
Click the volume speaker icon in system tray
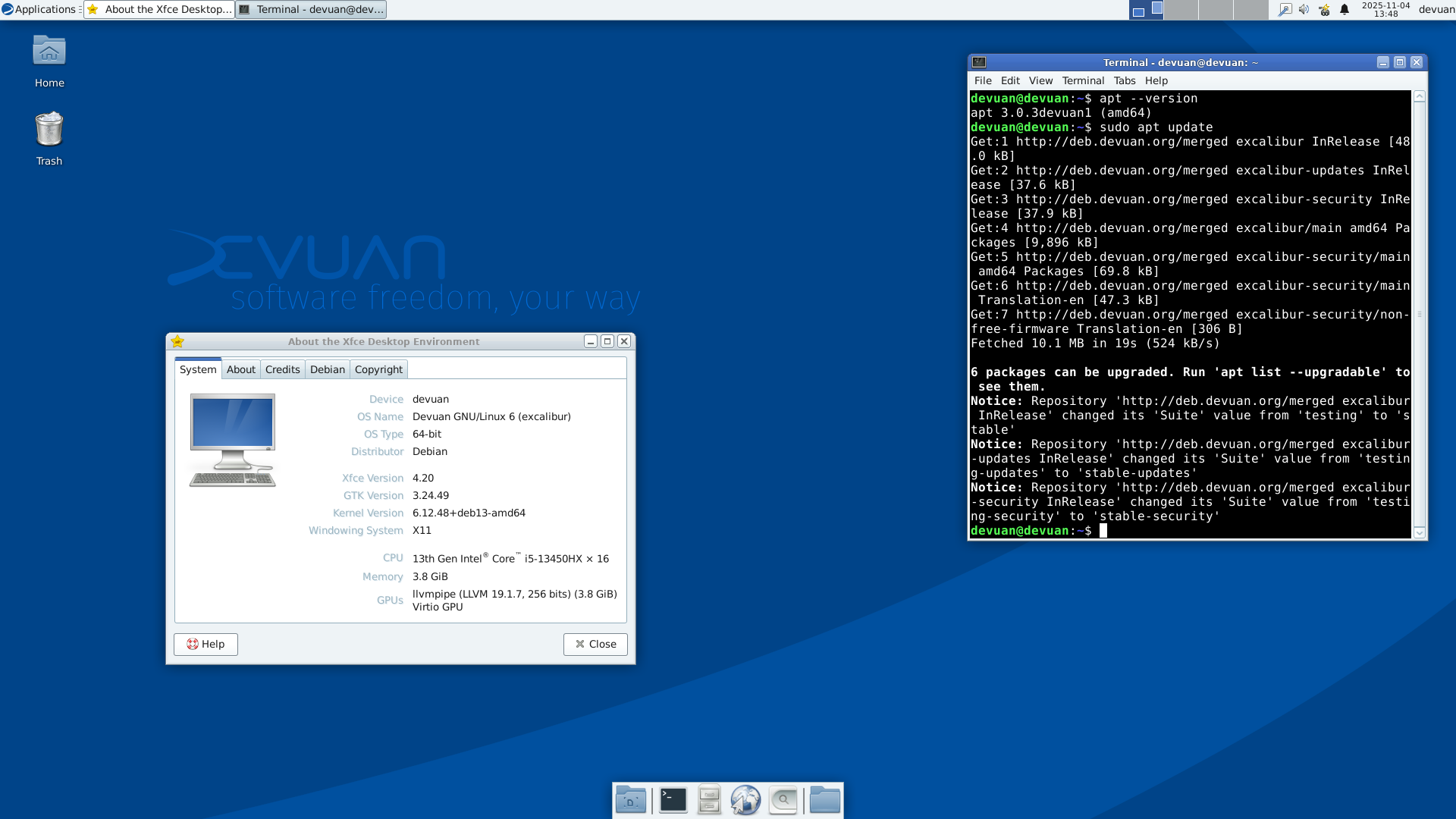(1304, 10)
